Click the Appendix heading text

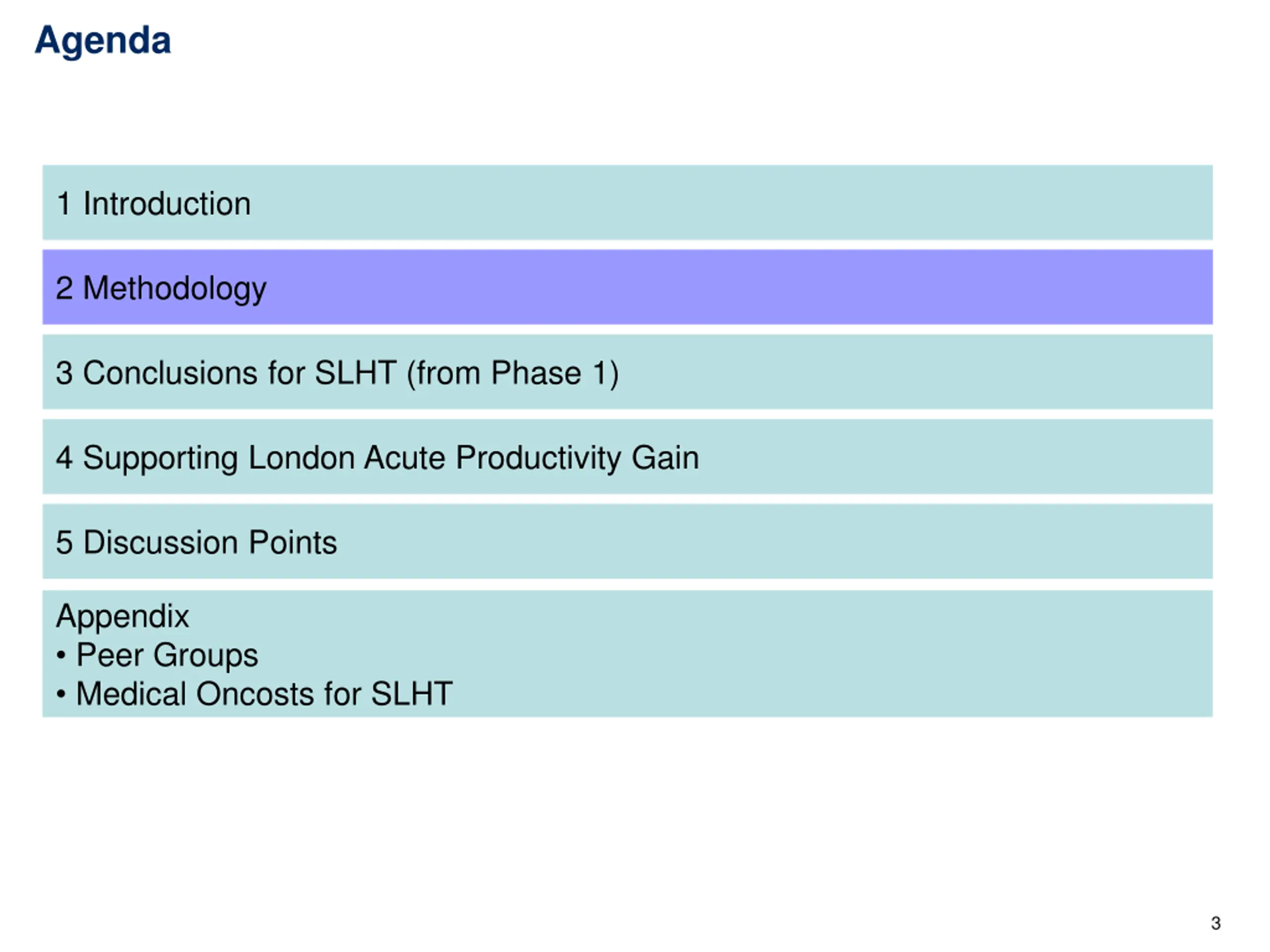coord(123,616)
